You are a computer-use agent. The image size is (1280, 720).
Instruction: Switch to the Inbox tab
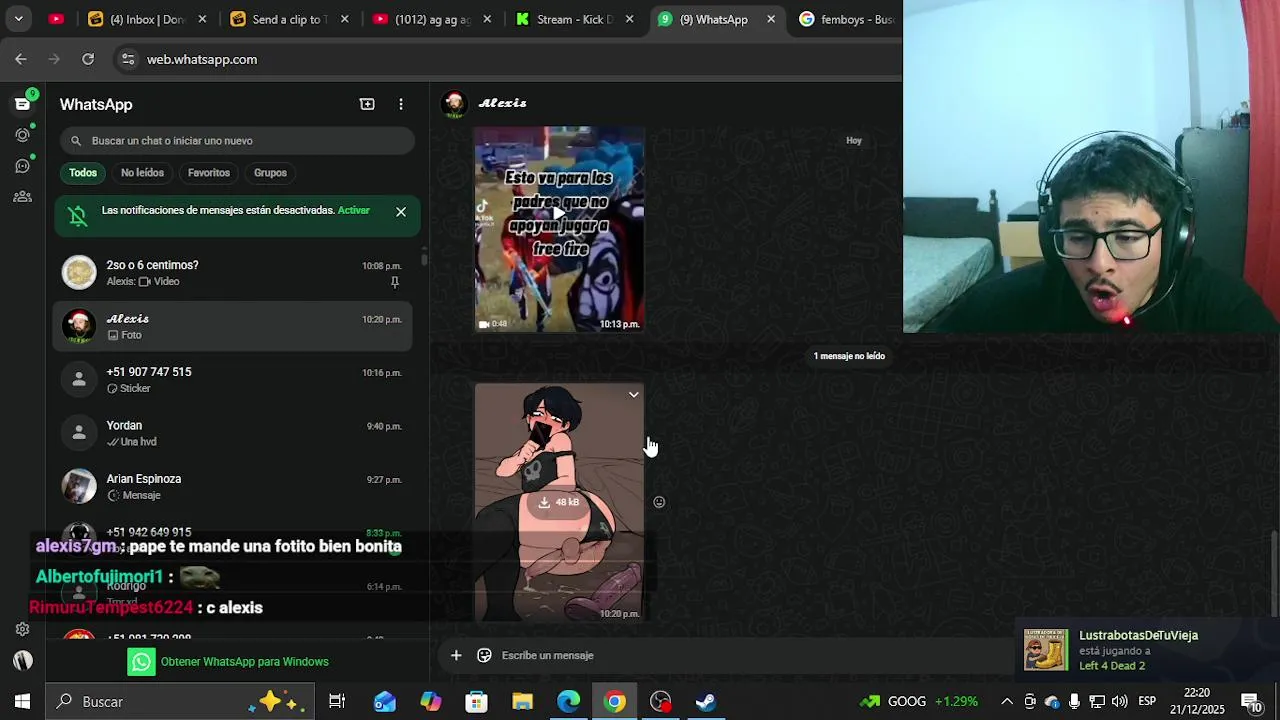pos(148,19)
